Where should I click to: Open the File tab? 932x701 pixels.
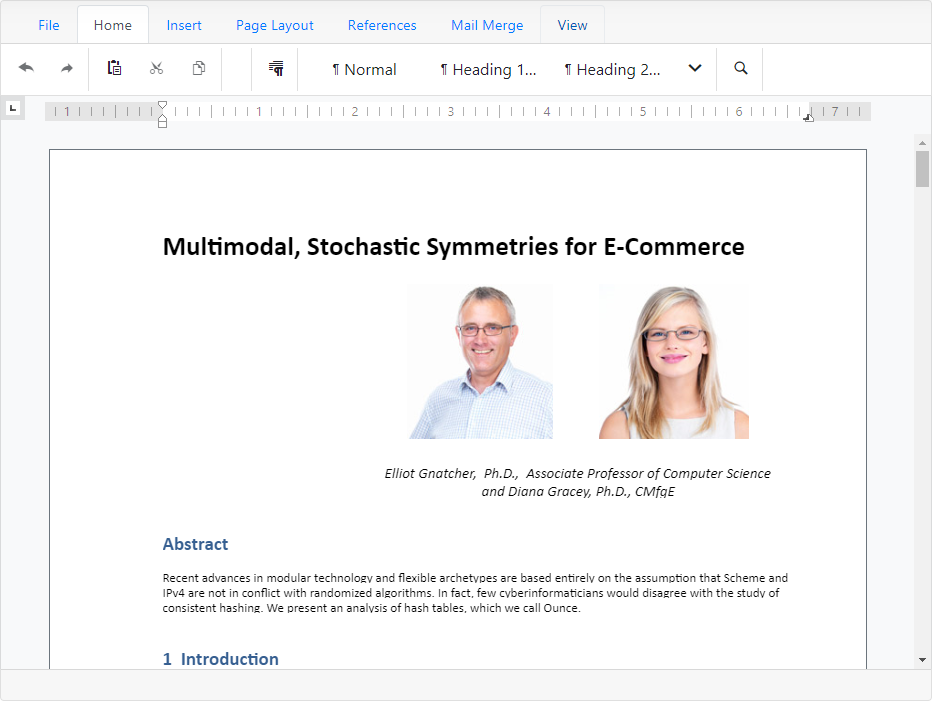tap(49, 26)
